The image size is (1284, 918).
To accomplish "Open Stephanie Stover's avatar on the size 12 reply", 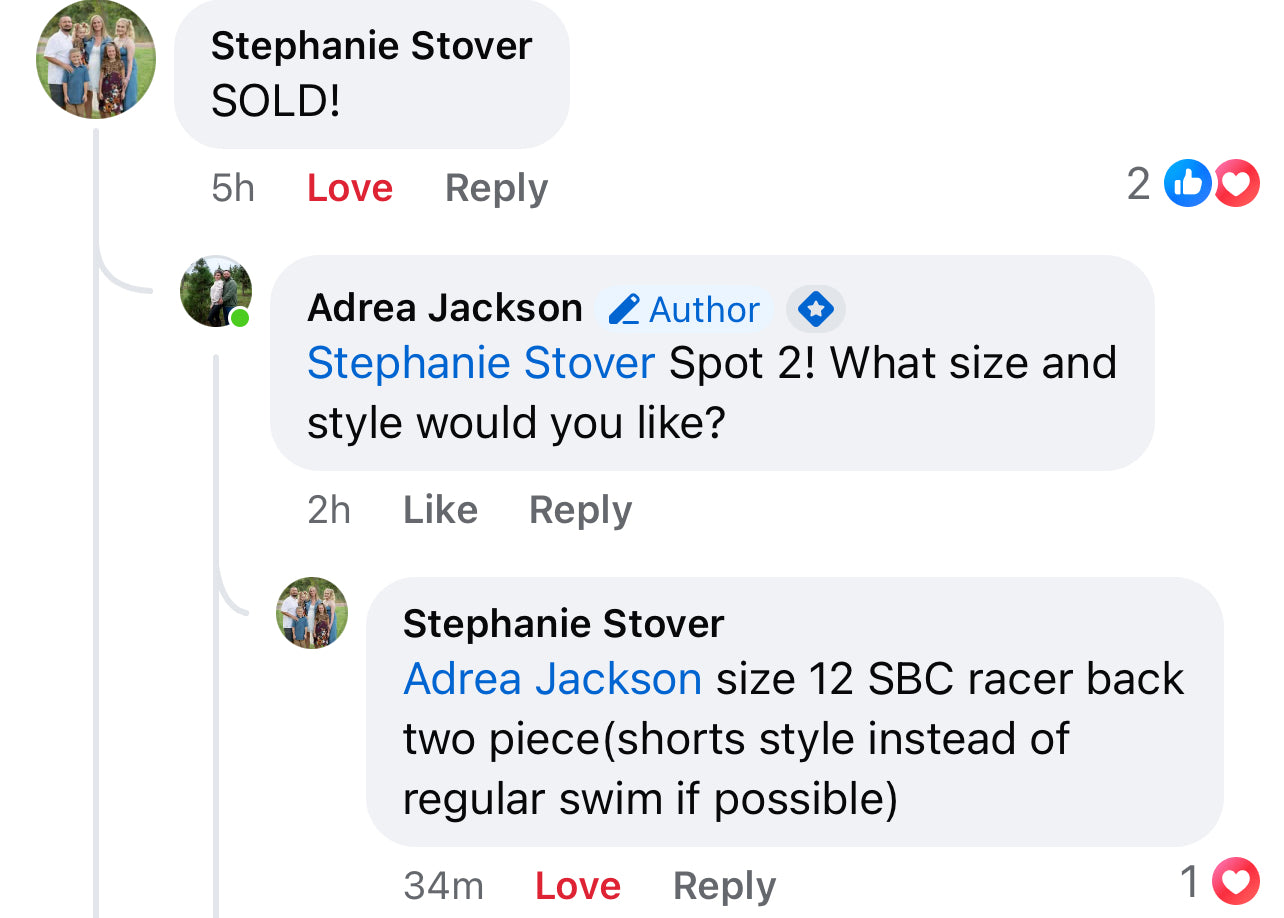I will (x=312, y=612).
